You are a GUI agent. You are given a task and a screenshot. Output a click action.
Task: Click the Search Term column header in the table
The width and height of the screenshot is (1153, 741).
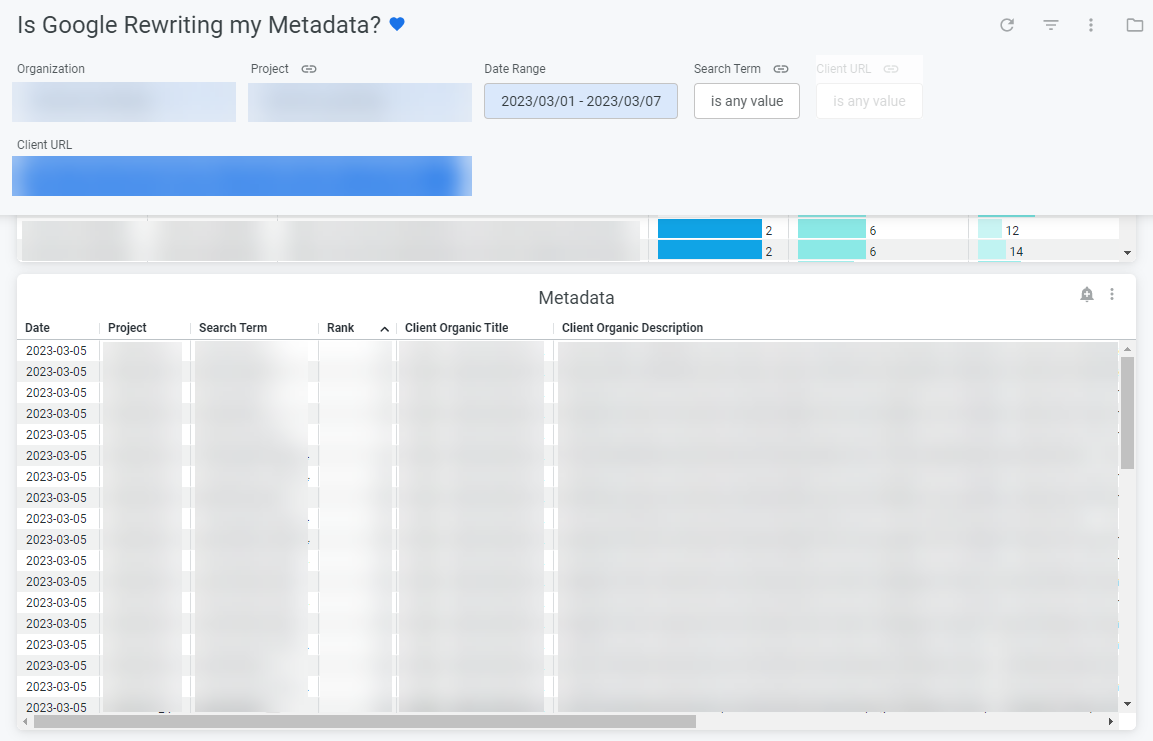click(233, 328)
